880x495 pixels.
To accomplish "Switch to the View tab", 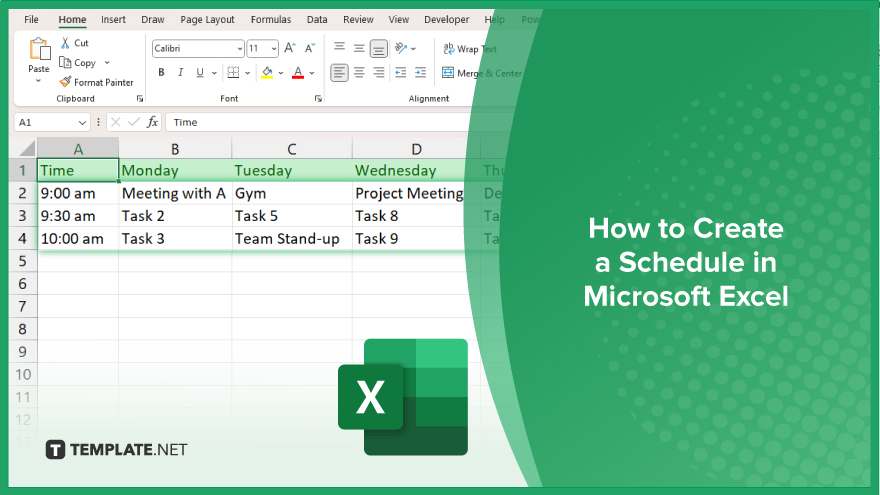I will (x=398, y=20).
